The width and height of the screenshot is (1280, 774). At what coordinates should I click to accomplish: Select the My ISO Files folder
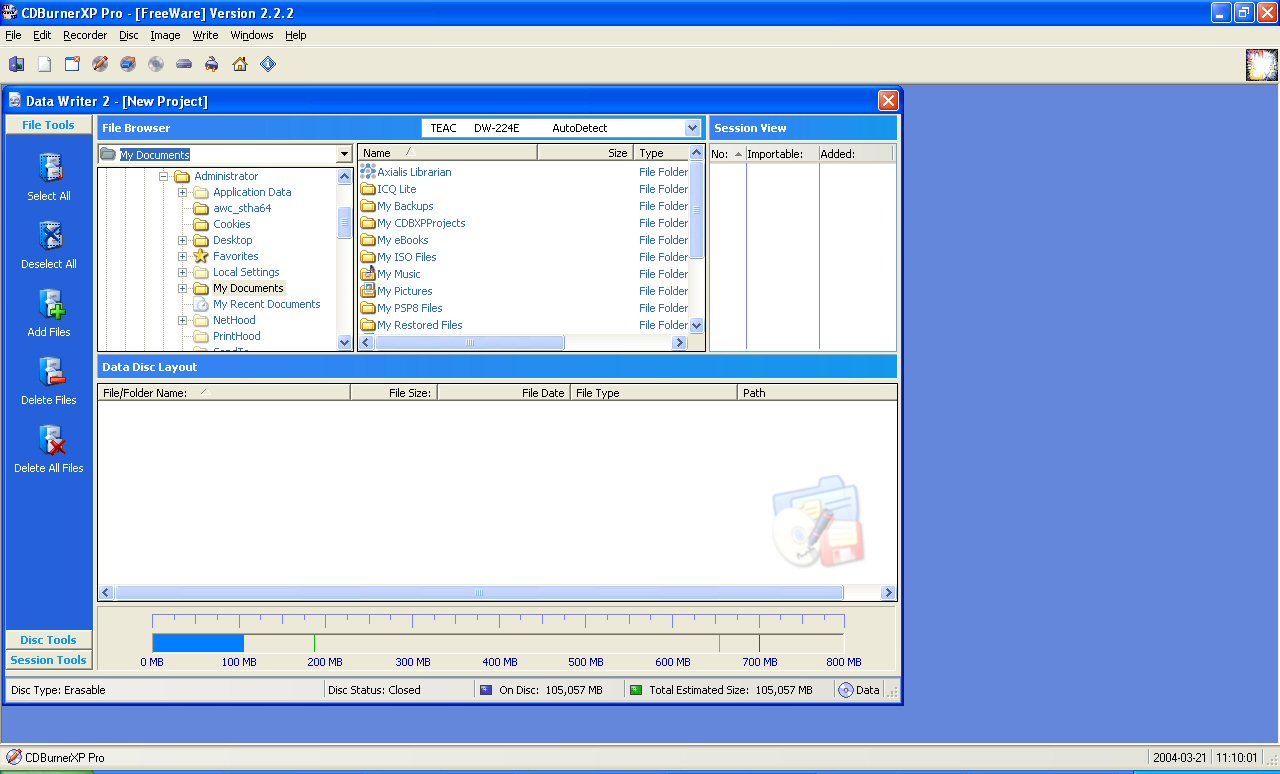point(406,257)
